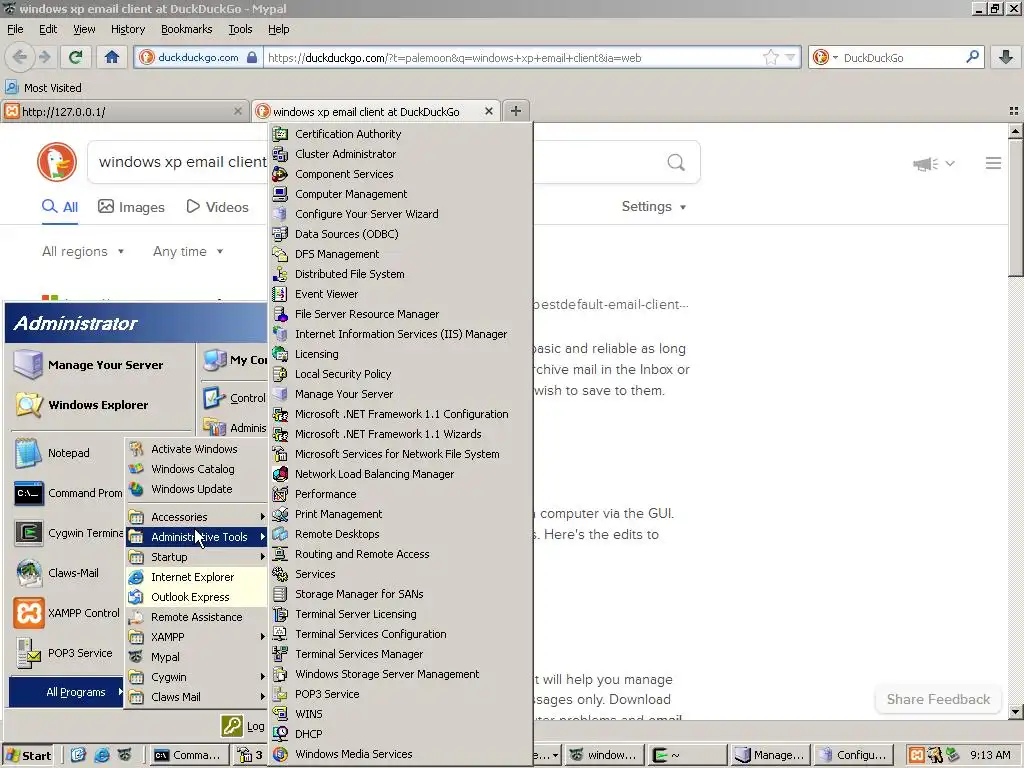Open Performance monitor entry

click(401, 494)
